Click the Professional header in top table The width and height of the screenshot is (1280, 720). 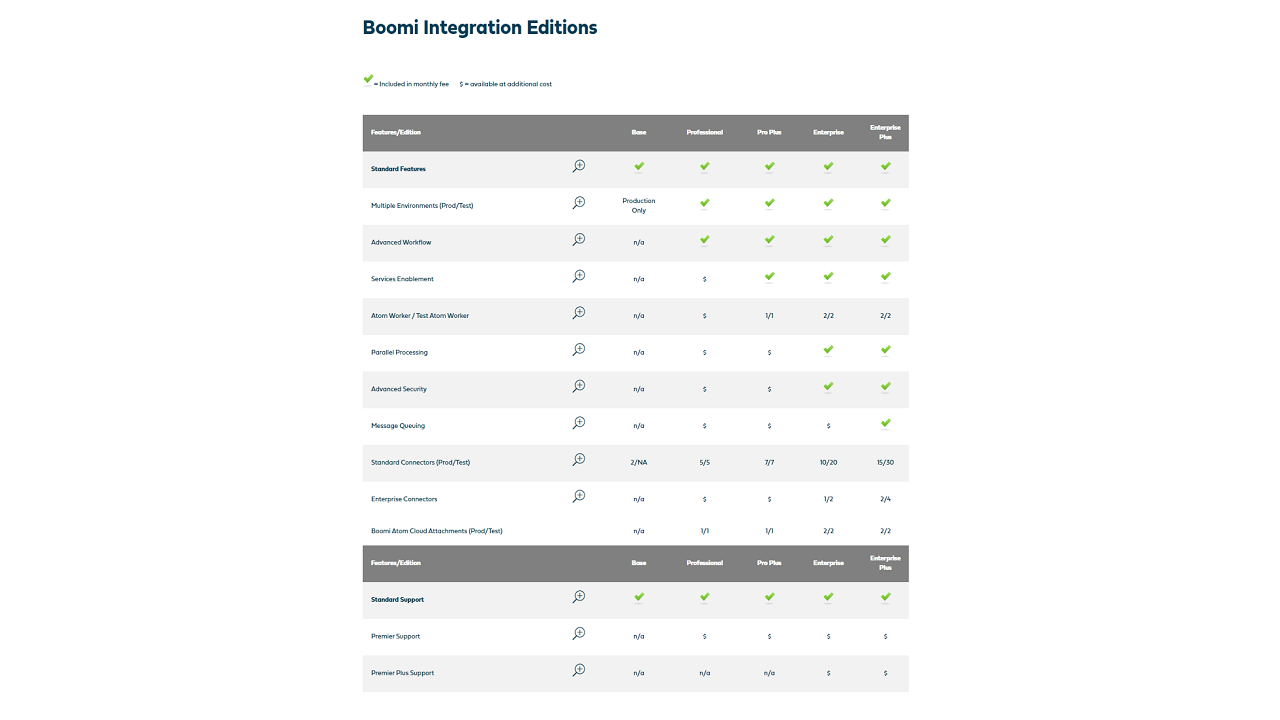coord(705,133)
